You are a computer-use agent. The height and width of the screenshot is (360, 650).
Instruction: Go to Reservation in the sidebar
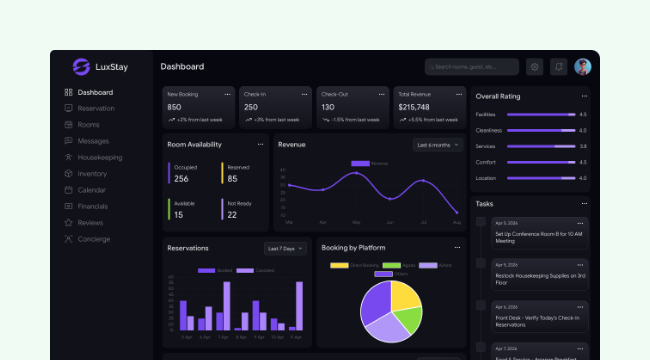point(96,108)
